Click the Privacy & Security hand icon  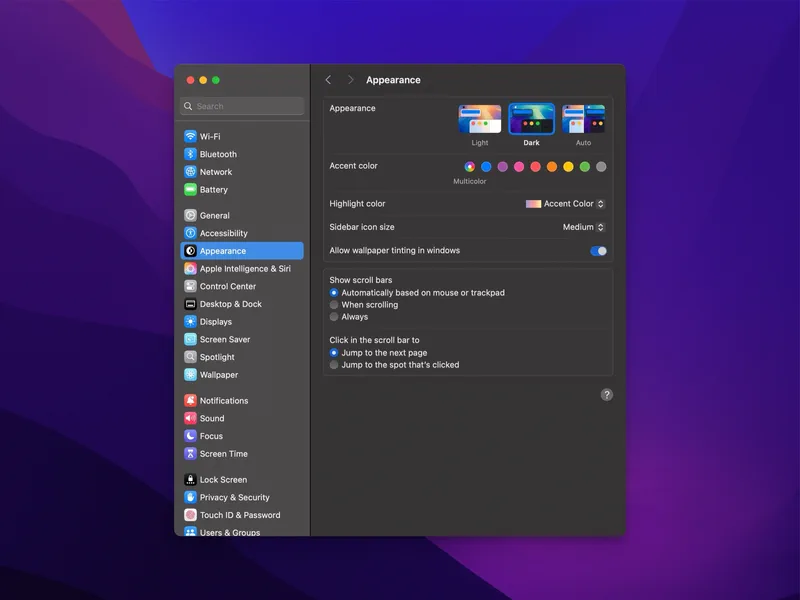pyautogui.click(x=190, y=497)
